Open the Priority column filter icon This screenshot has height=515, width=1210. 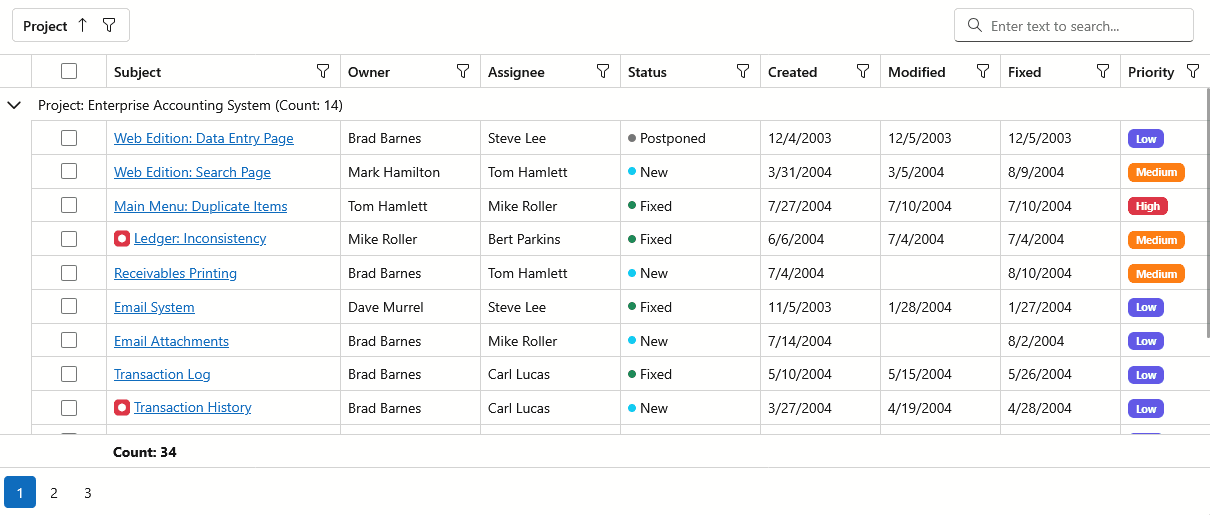(1193, 71)
